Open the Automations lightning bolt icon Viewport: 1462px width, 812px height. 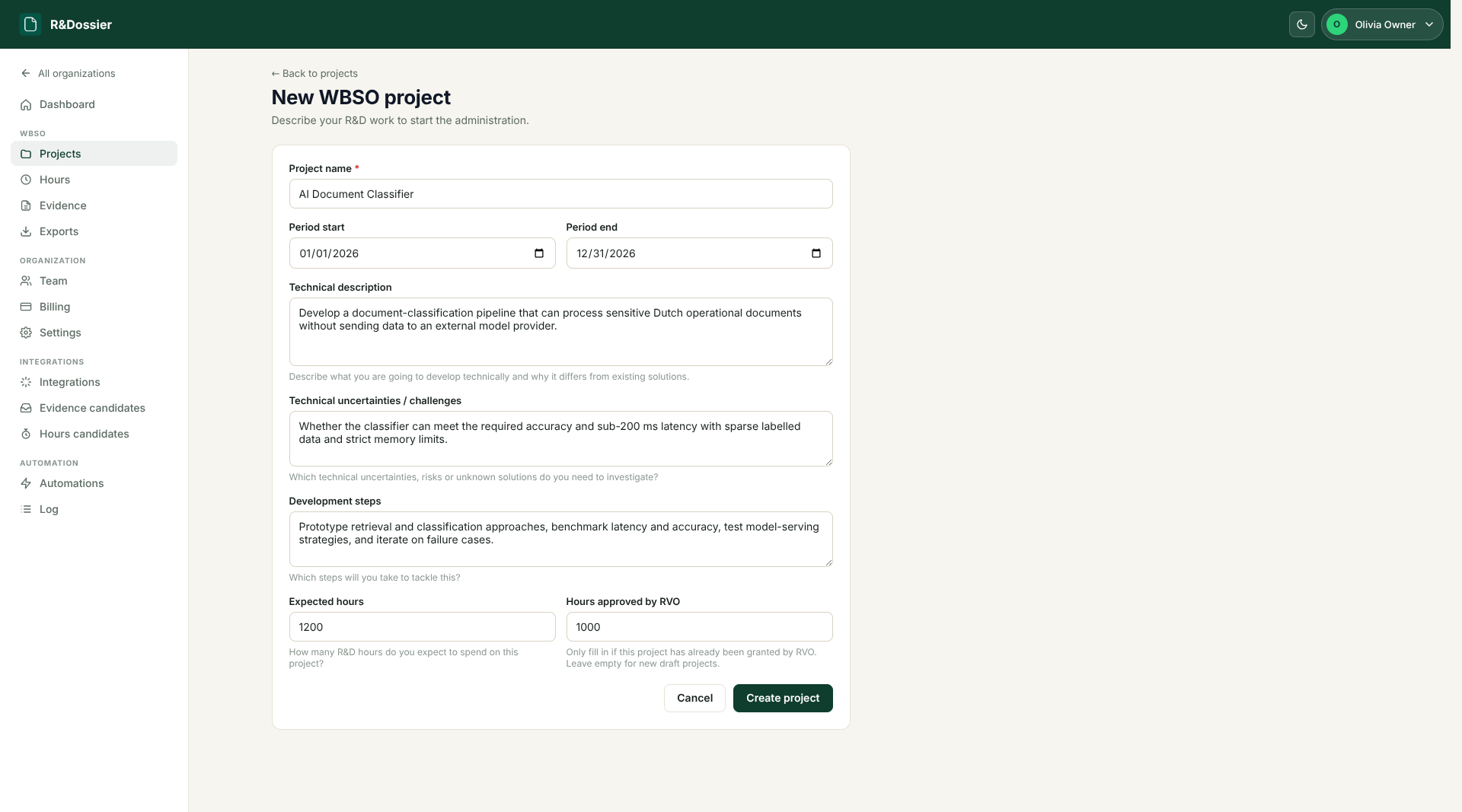pos(26,483)
